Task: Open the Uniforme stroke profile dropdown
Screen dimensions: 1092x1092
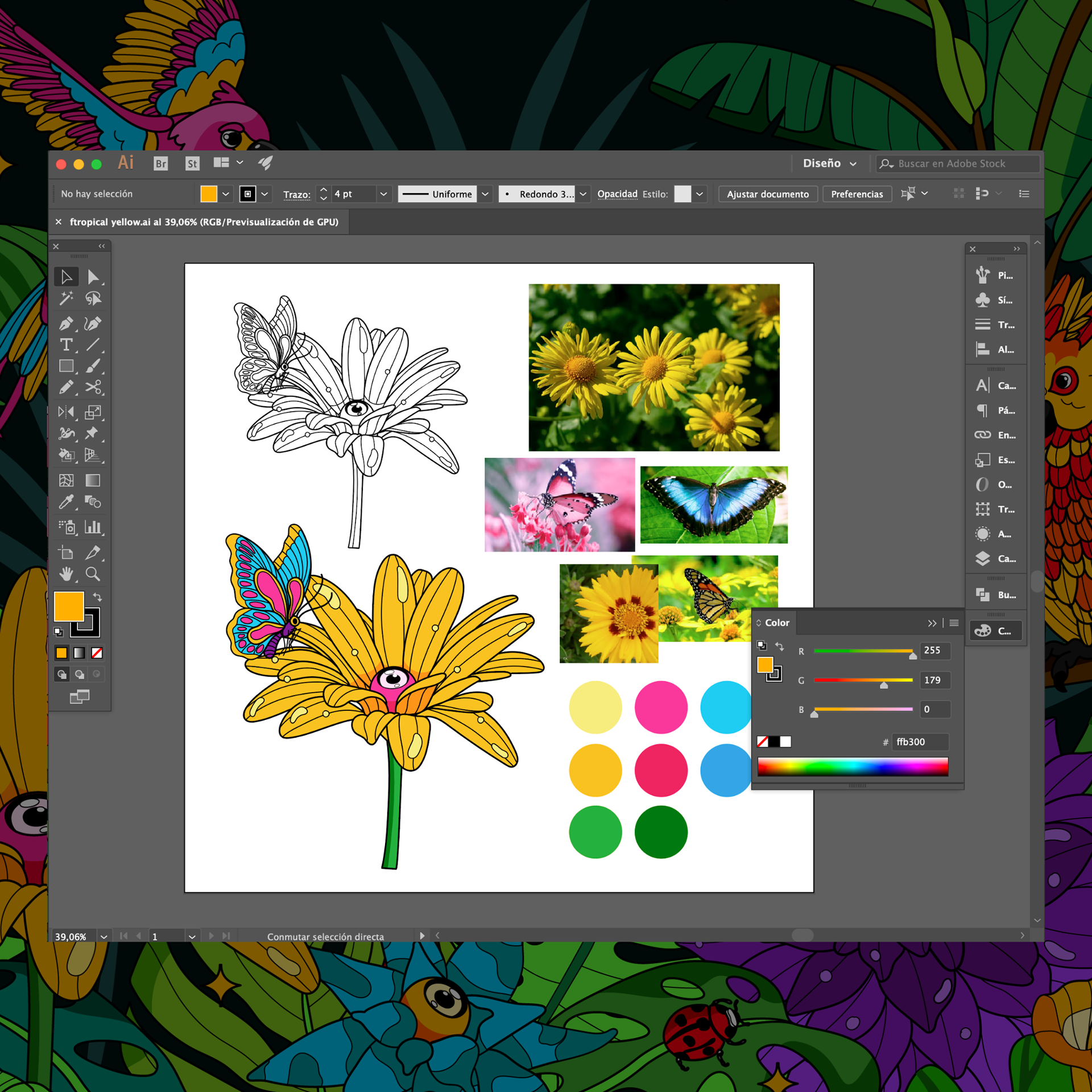Action: (x=485, y=194)
